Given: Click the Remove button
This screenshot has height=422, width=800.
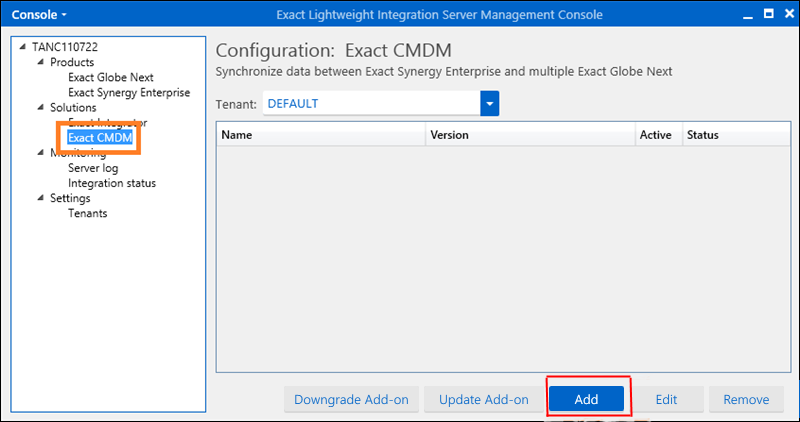Looking at the screenshot, I should click(x=746, y=399).
